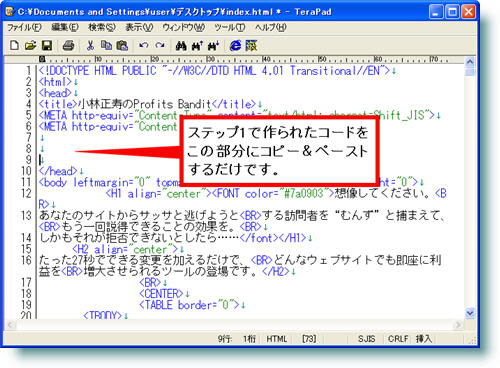Viewport: 500px width, 368px height.
Task: Click the text しかもそれが拒否できないとしたら
Action: pos(128,238)
